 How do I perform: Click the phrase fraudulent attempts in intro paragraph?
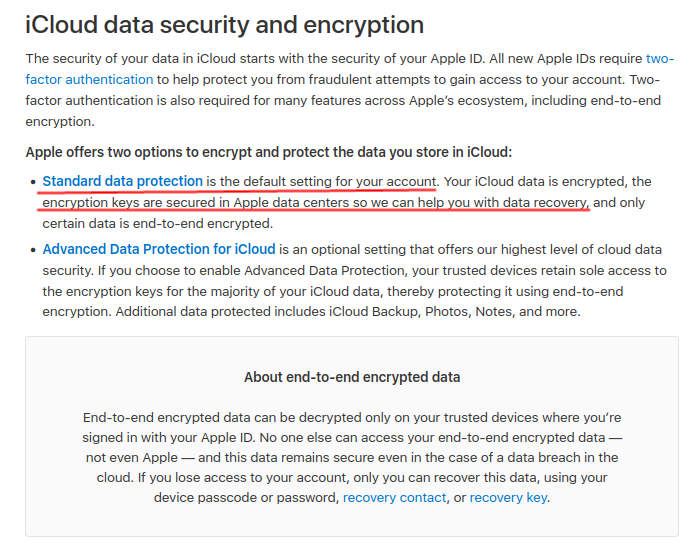coord(371,80)
